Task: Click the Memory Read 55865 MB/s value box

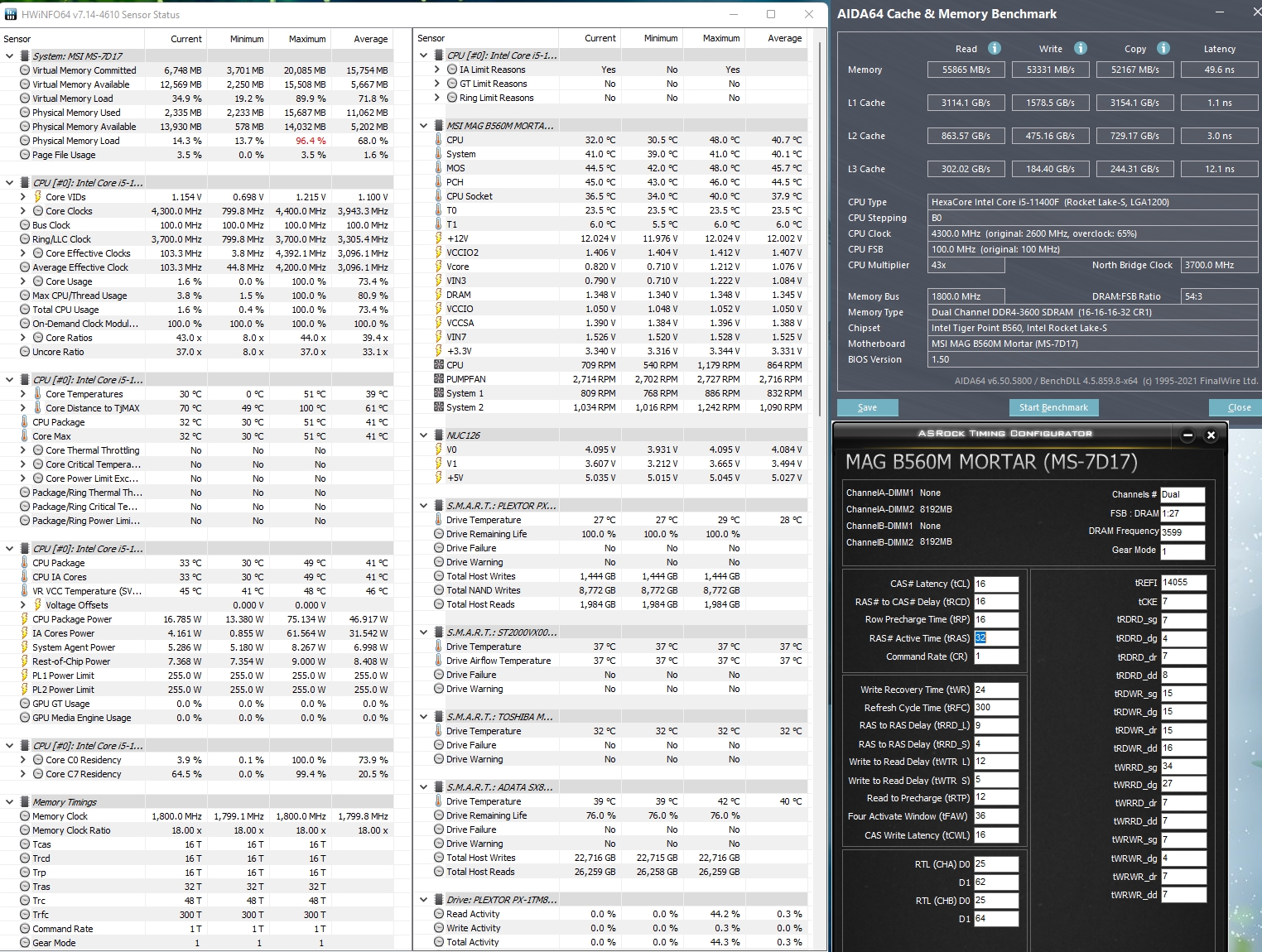Action: point(966,70)
